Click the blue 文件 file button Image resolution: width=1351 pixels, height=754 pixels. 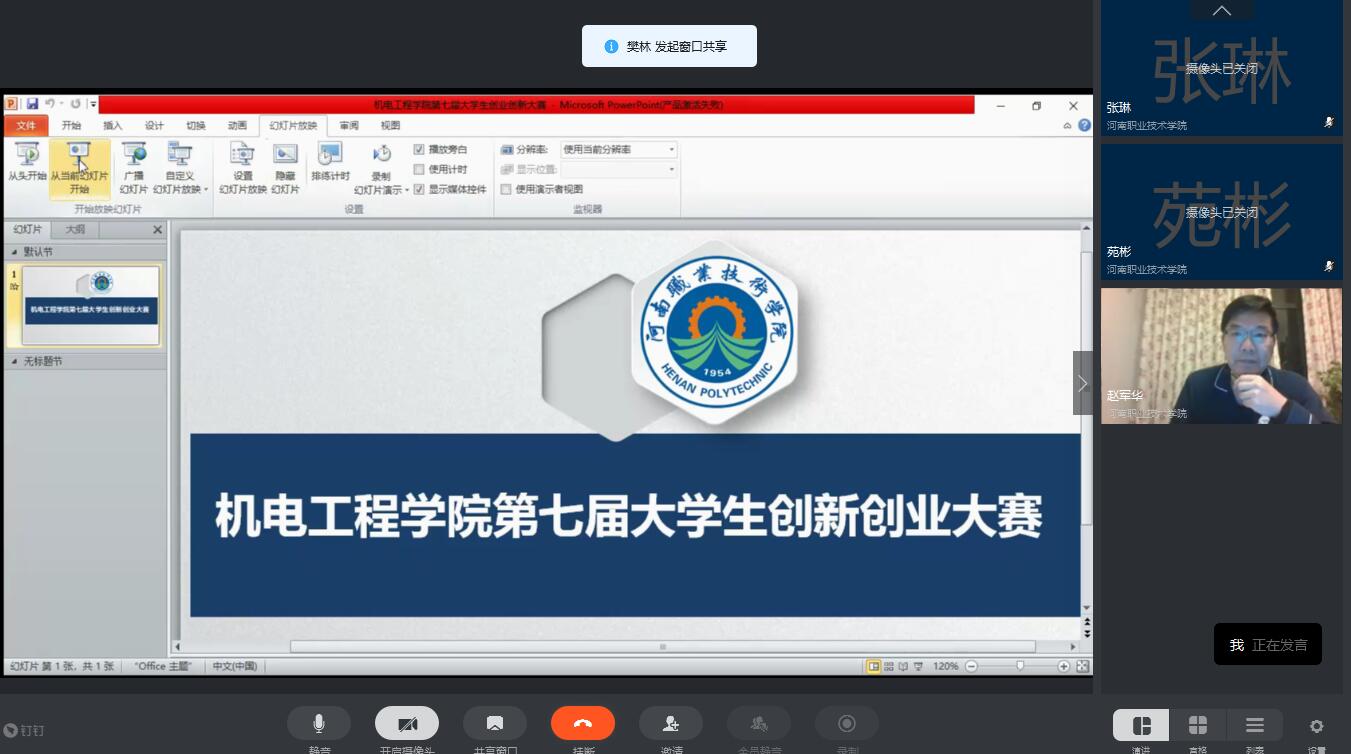[x=26, y=126]
